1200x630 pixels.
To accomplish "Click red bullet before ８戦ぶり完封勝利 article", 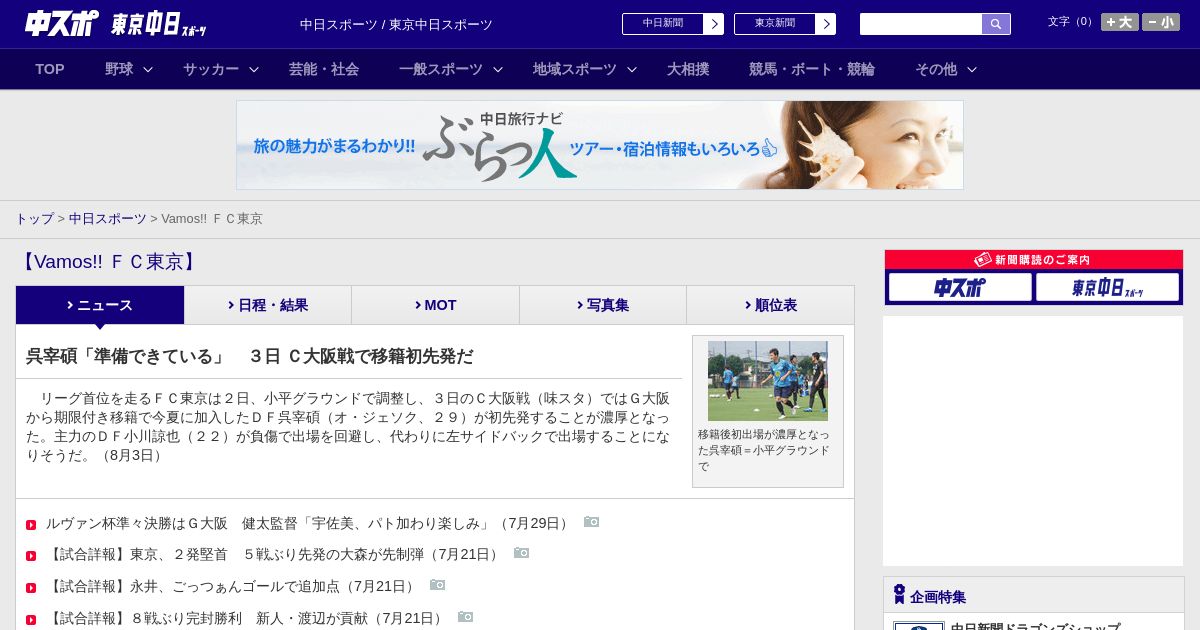I will pos(31,620).
